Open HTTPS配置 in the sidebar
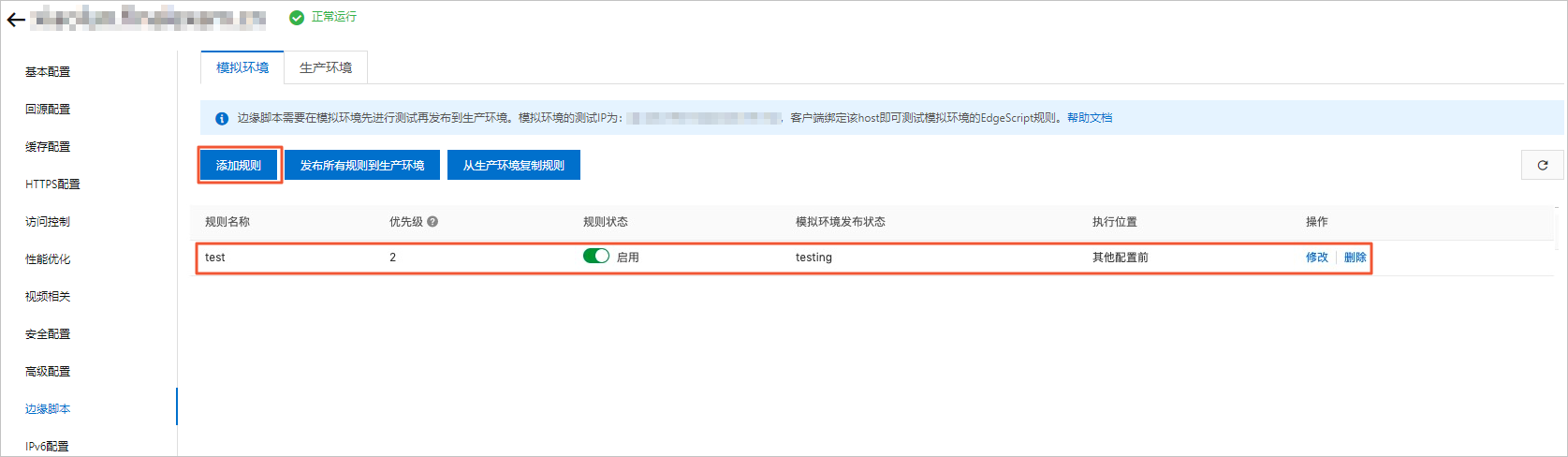The width and height of the screenshot is (1568, 457). point(52,184)
